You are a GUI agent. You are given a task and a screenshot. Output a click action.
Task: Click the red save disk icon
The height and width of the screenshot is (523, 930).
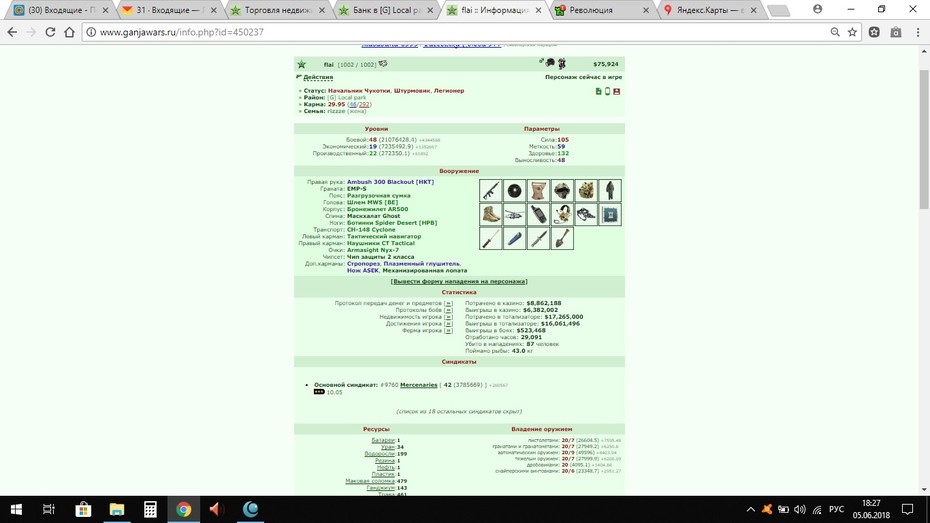(617, 91)
